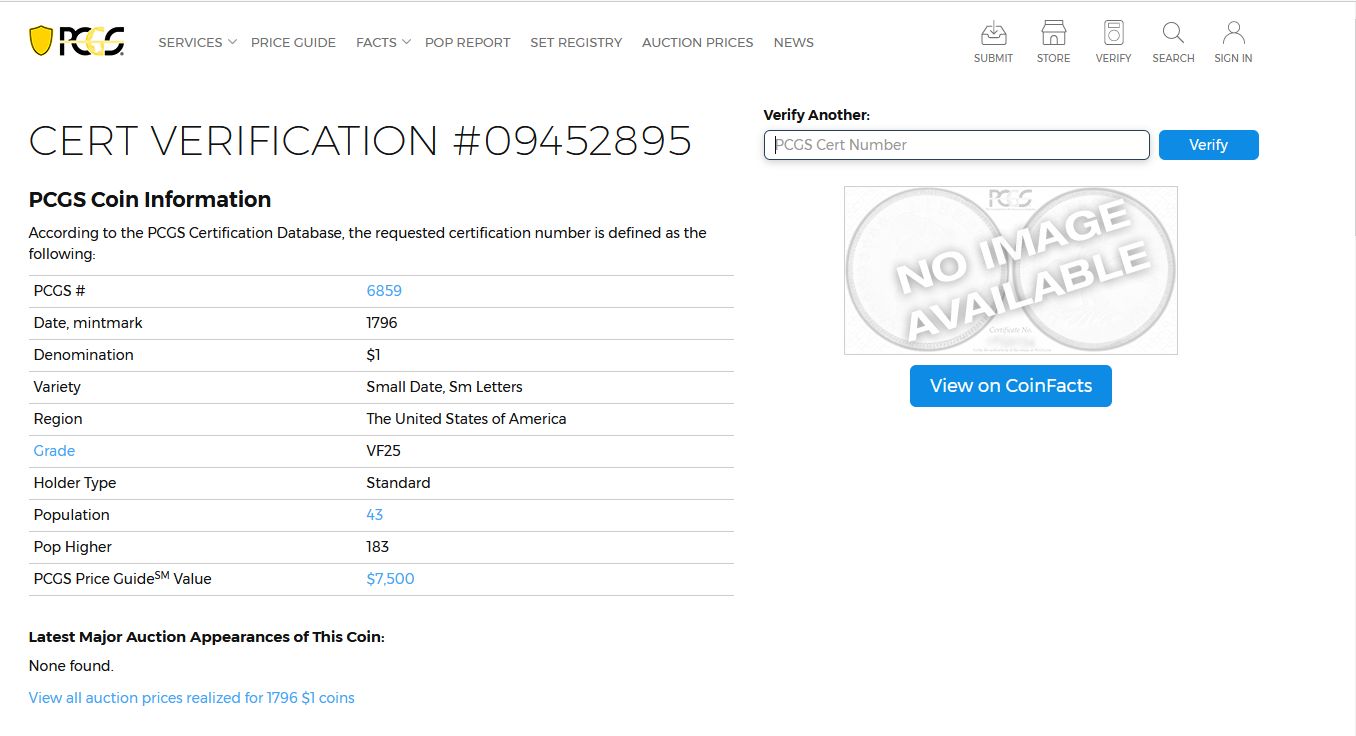Image resolution: width=1356 pixels, height=736 pixels.
Task: Open the News menu item
Action: (793, 42)
